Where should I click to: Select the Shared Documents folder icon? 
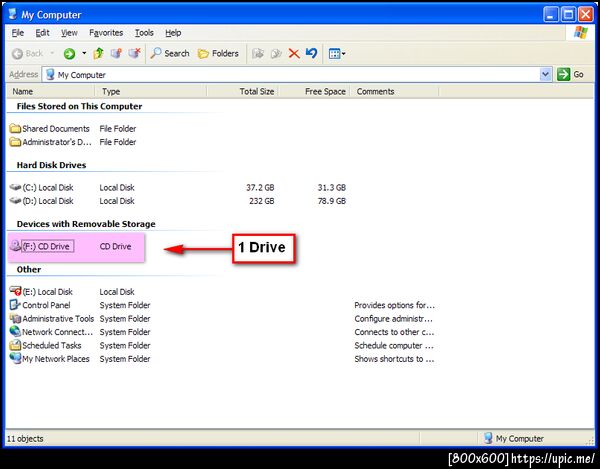click(15, 128)
